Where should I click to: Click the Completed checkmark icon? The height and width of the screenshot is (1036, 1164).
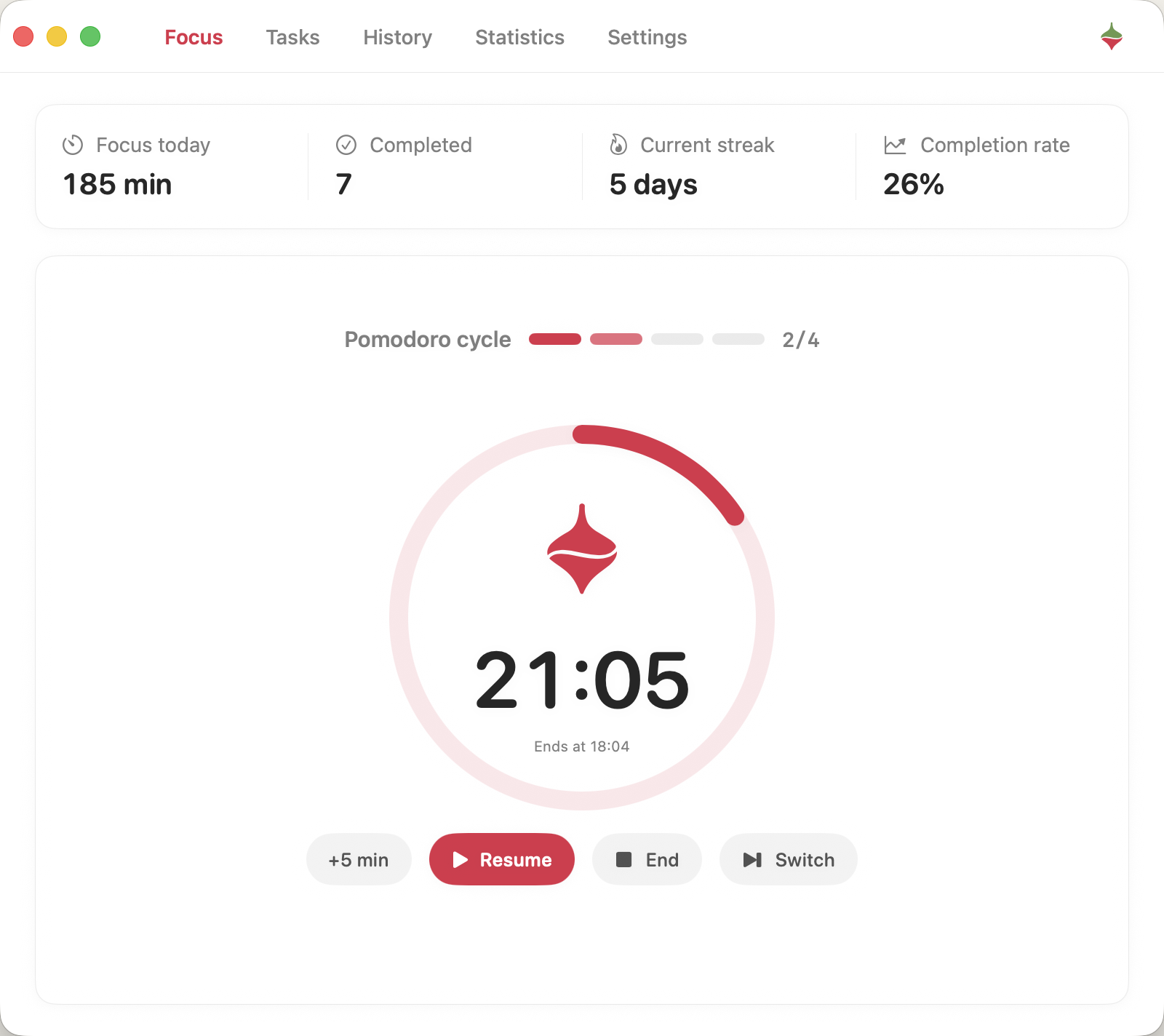click(x=346, y=145)
